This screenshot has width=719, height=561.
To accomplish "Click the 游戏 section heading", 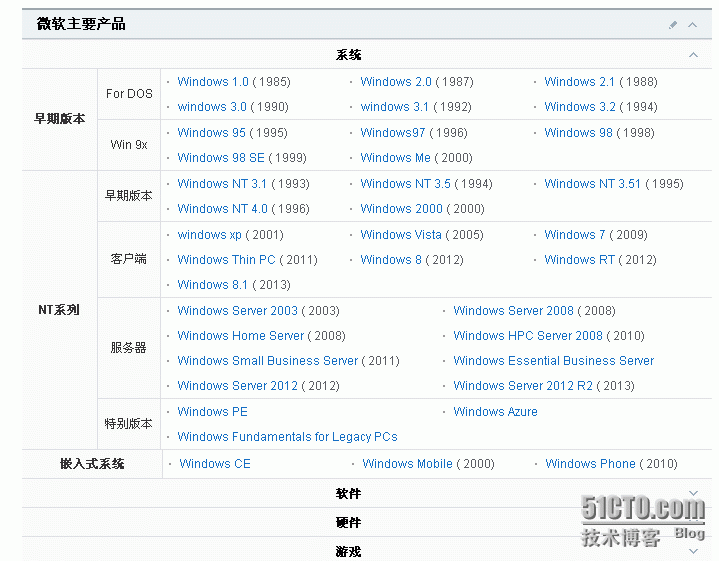I will (348, 551).
